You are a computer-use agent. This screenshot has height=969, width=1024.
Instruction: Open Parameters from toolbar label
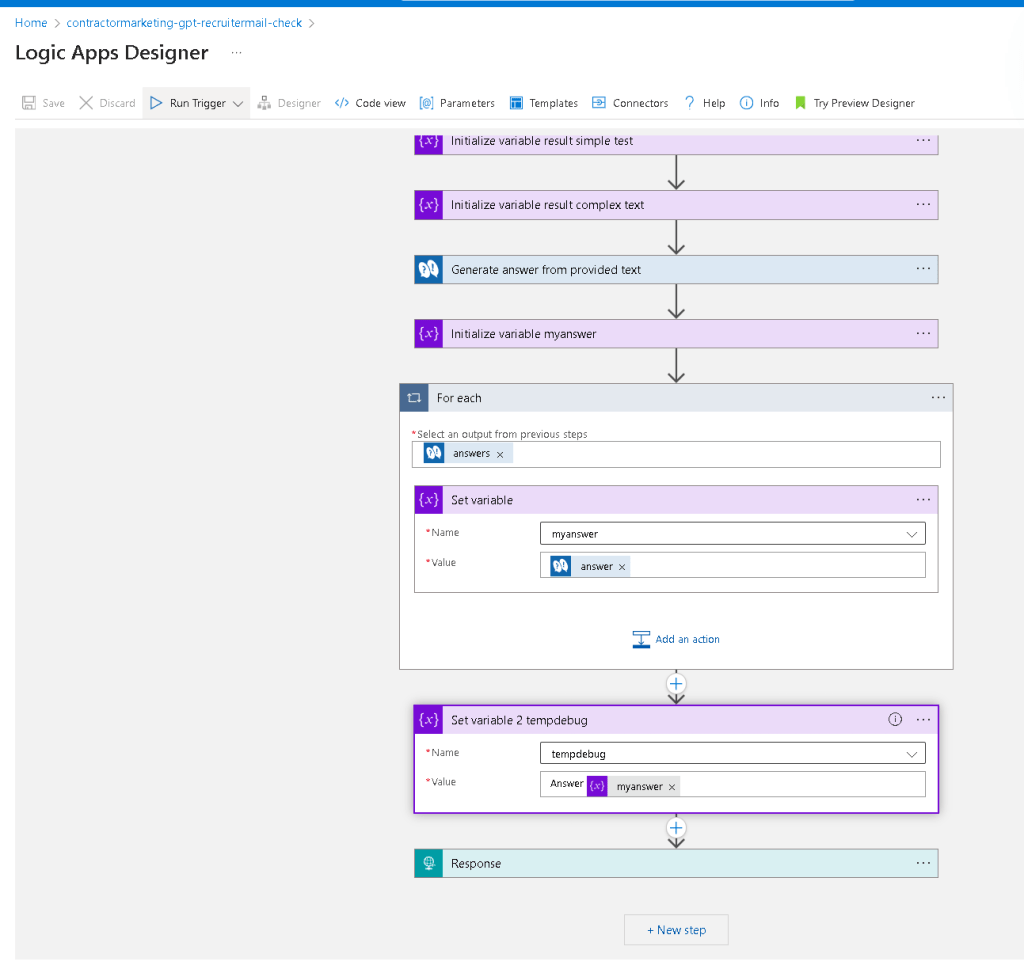click(x=468, y=103)
